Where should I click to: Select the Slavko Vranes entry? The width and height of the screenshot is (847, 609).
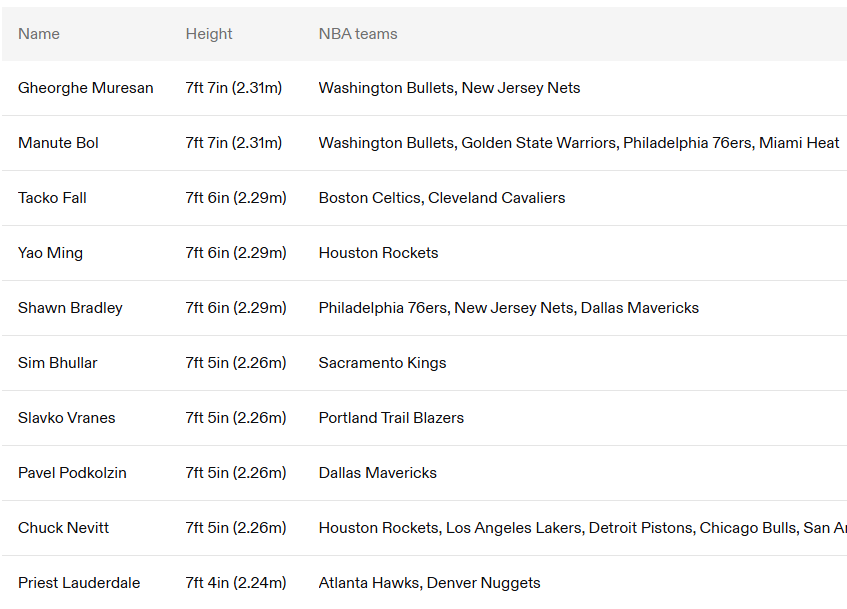(67, 418)
